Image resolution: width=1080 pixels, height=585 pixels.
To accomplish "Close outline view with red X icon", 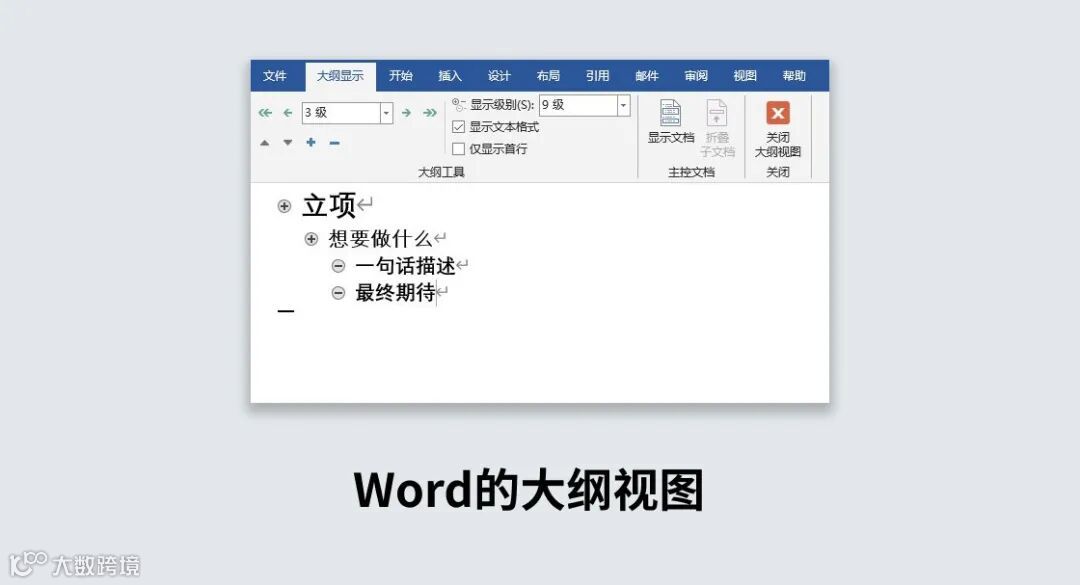I will point(778,113).
